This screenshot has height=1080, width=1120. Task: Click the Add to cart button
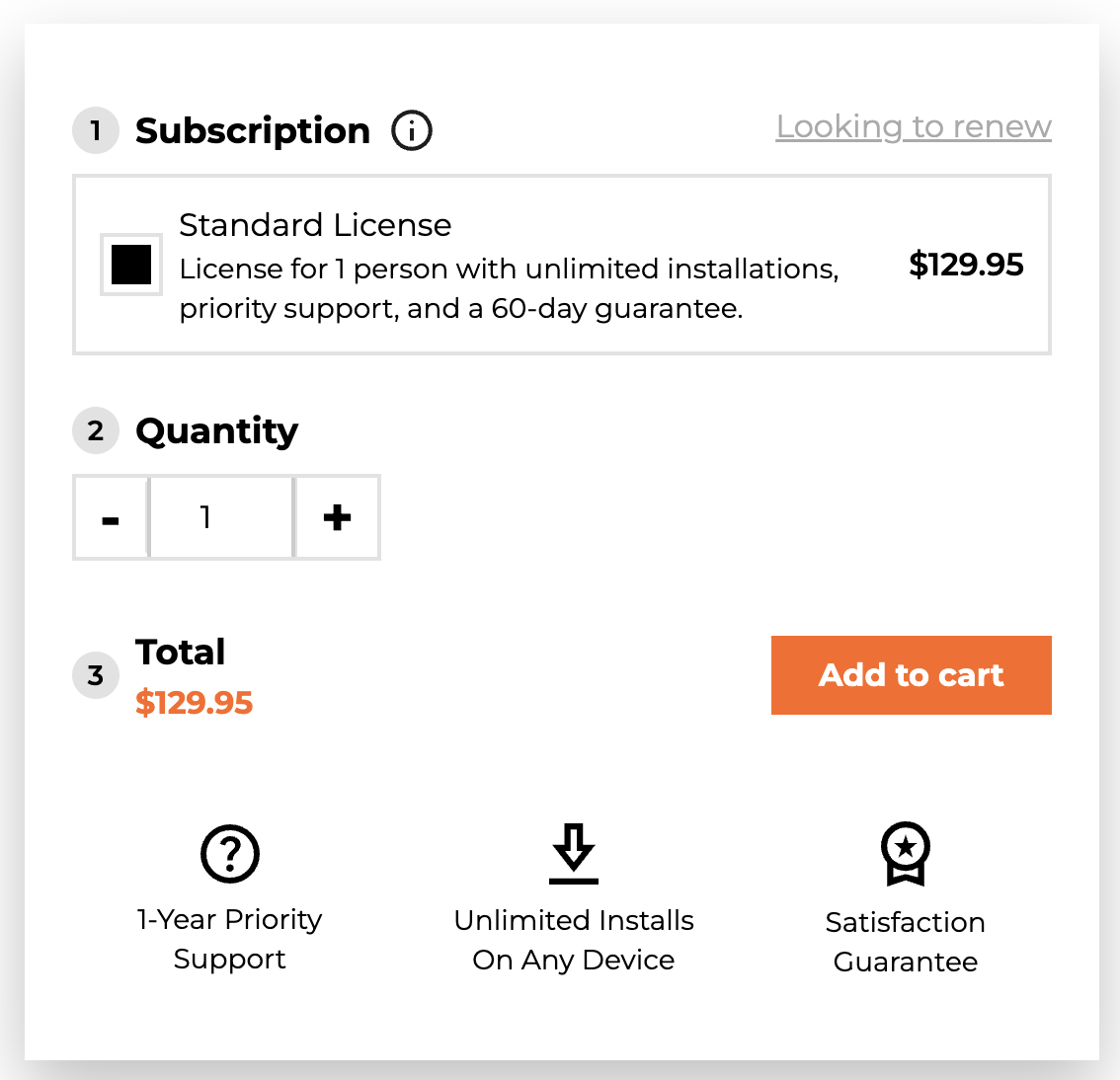911,675
